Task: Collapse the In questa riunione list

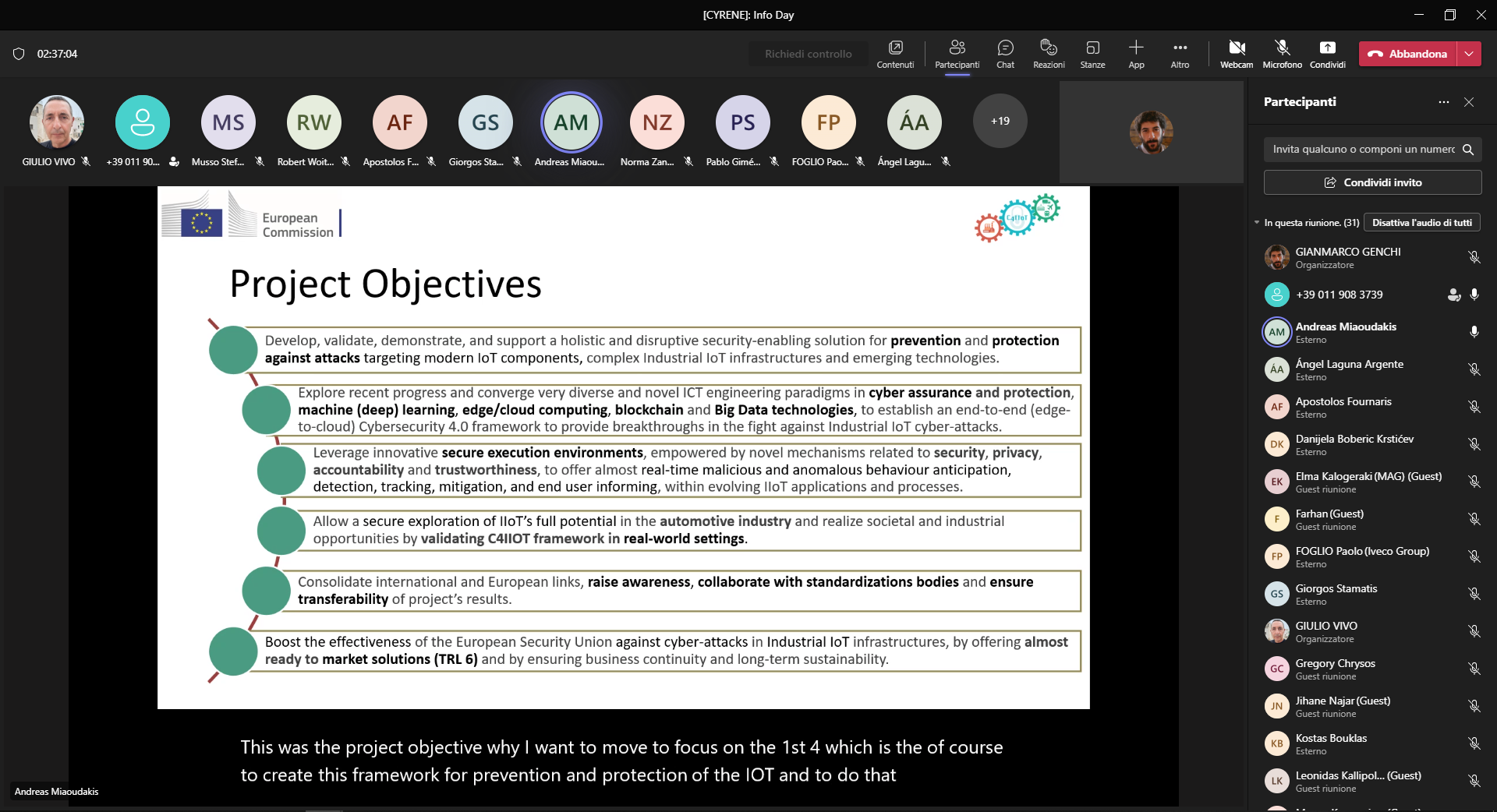Action: pyautogui.click(x=1257, y=223)
